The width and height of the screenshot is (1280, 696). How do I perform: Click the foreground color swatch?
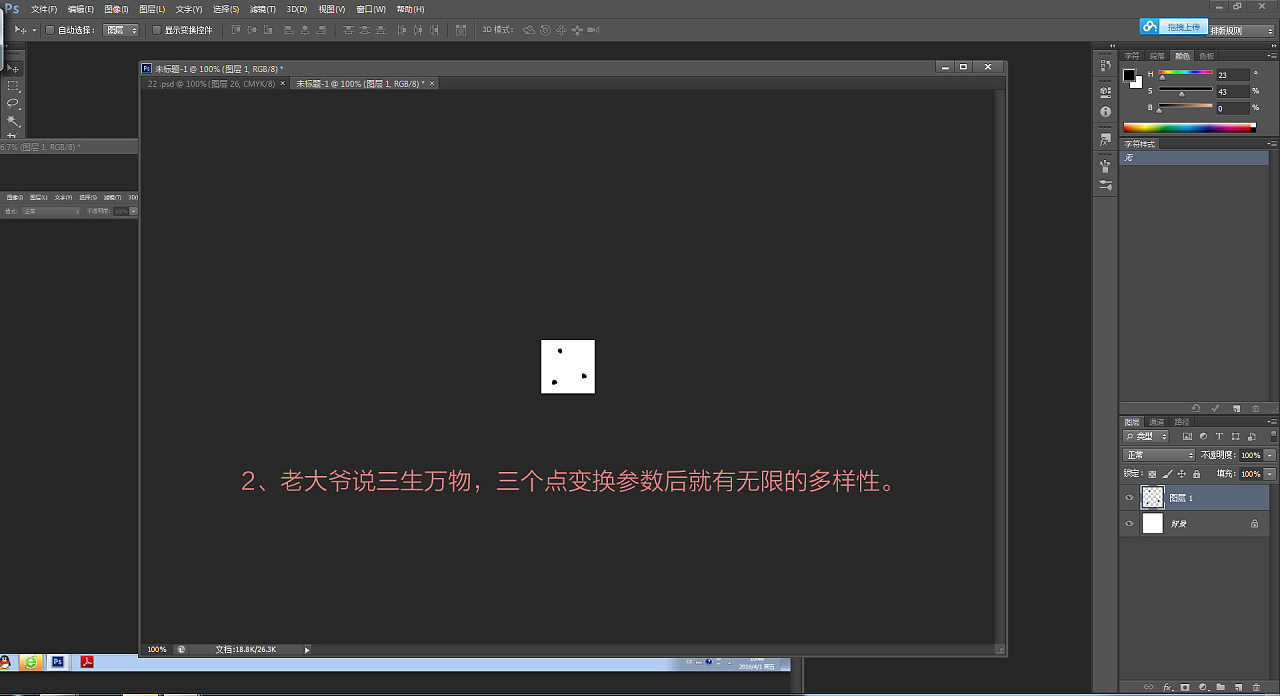click(x=1129, y=75)
